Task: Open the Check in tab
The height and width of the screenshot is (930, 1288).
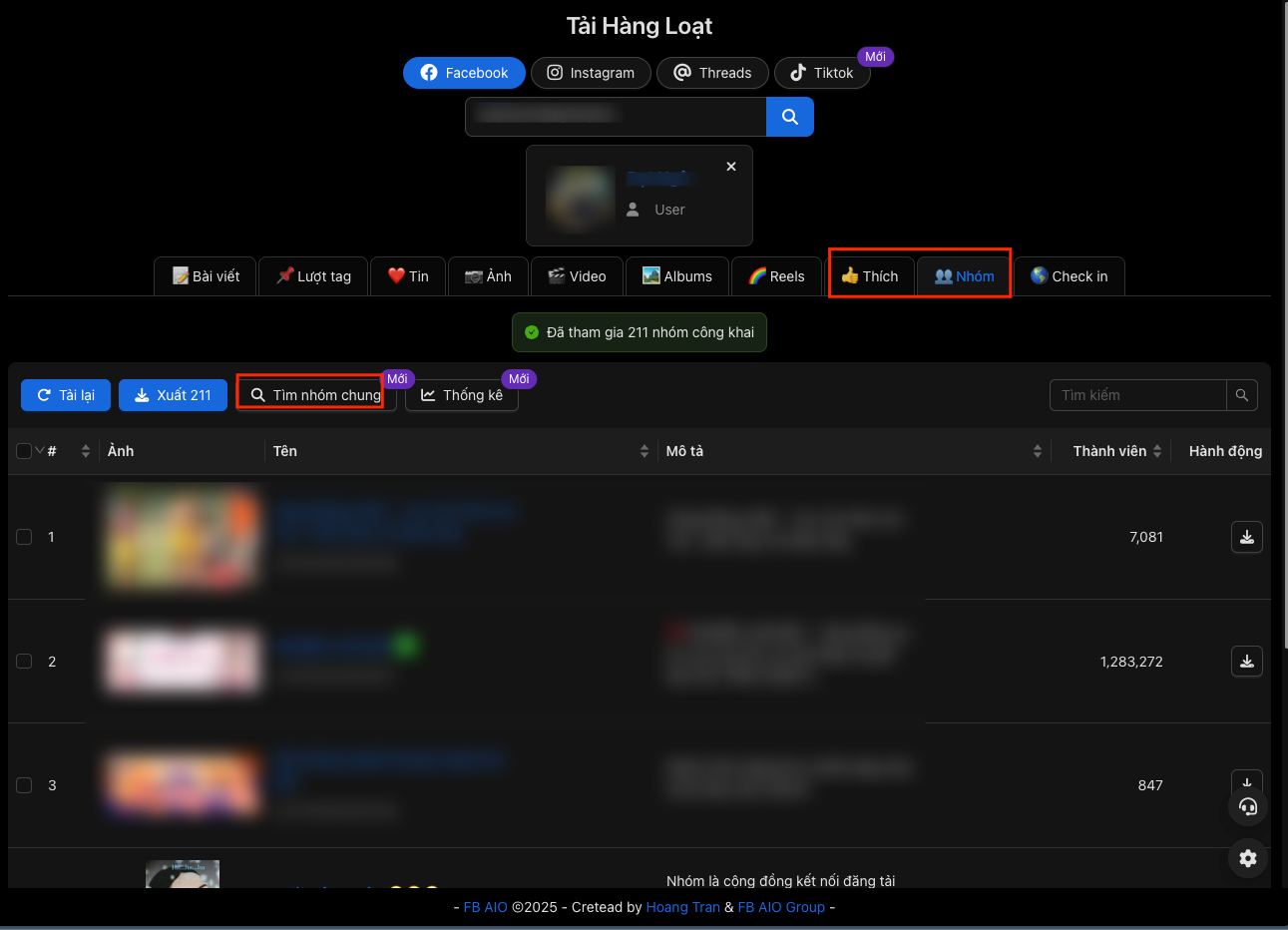Action: pyautogui.click(x=1070, y=276)
